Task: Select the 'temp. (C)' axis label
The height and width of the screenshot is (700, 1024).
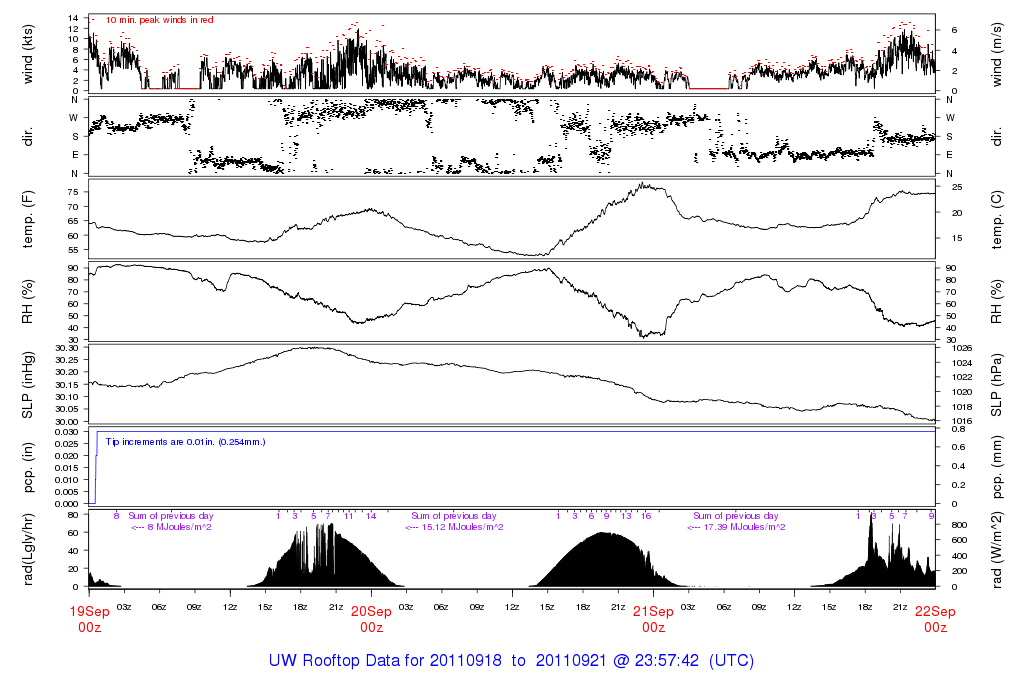Action: [x=1000, y=220]
